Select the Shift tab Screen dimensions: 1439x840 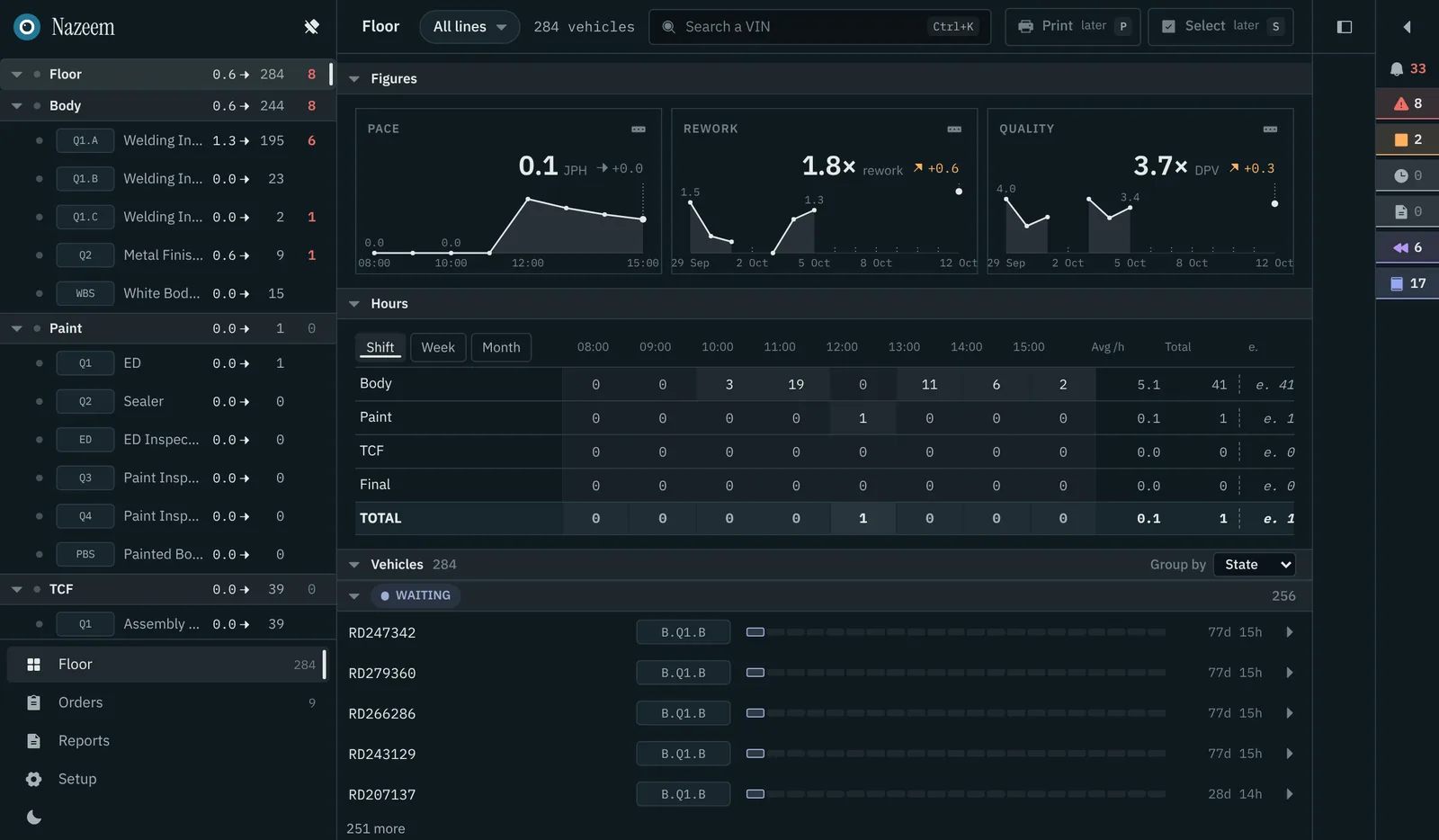click(x=380, y=347)
